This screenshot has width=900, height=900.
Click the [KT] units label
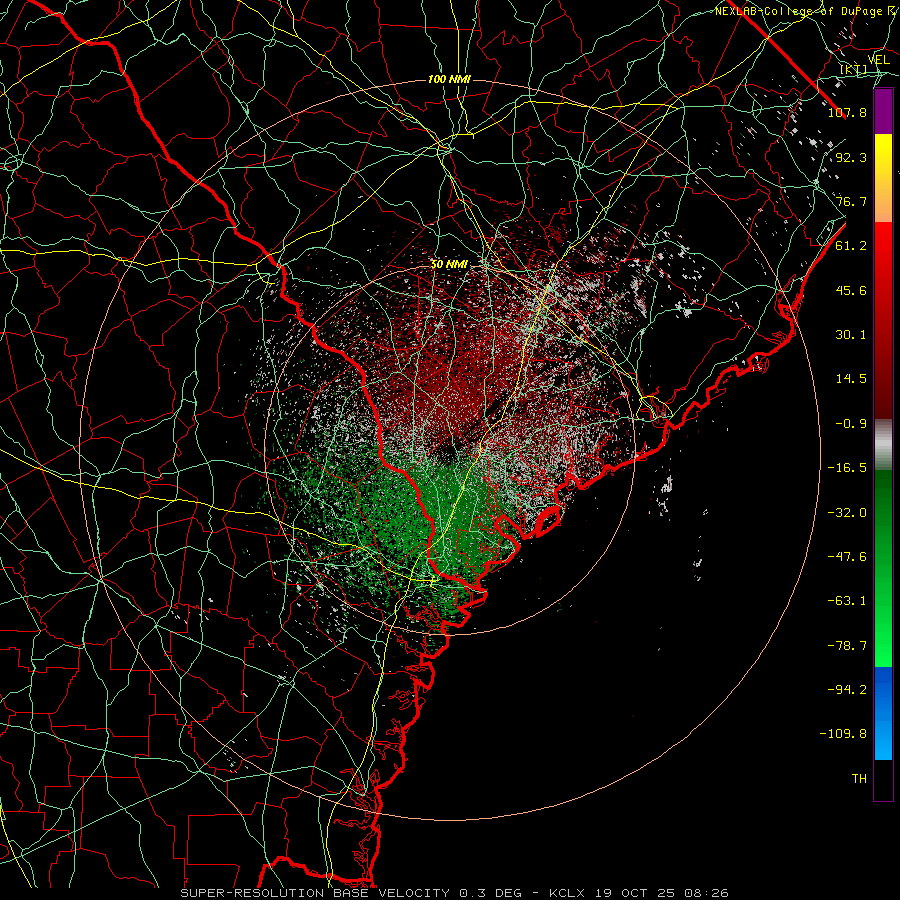click(853, 69)
